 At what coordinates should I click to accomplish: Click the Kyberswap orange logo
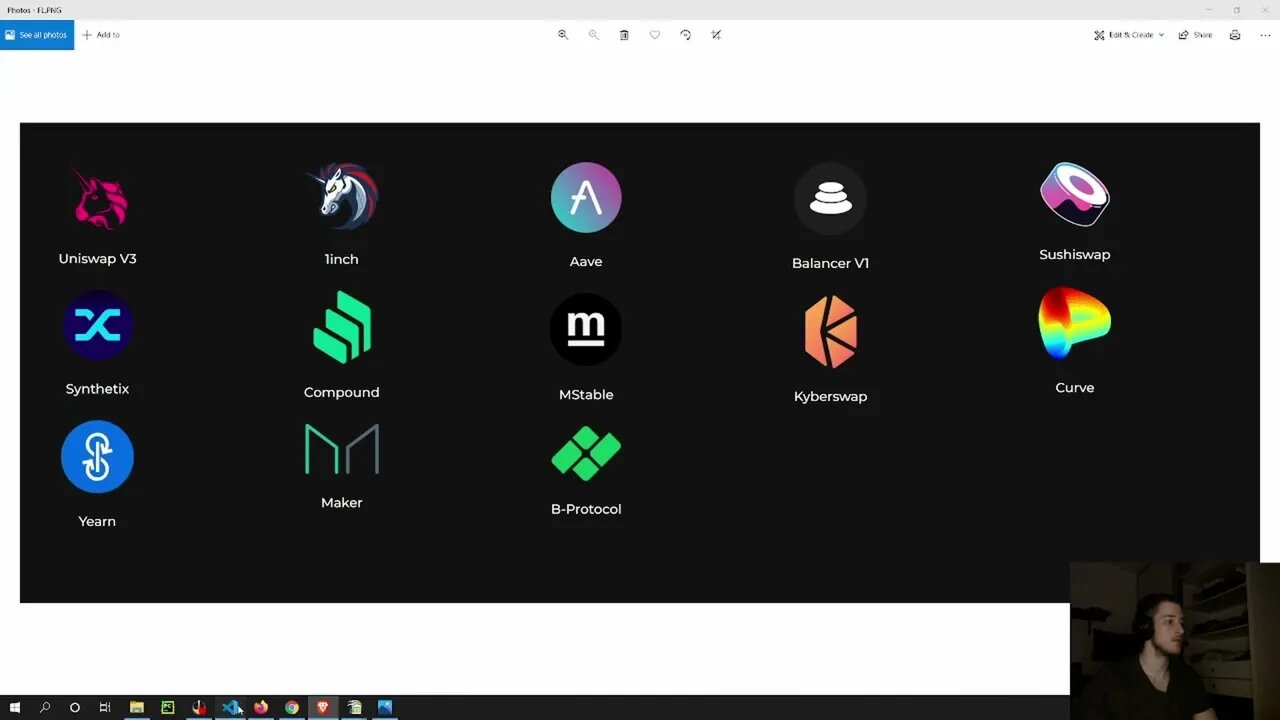click(831, 332)
